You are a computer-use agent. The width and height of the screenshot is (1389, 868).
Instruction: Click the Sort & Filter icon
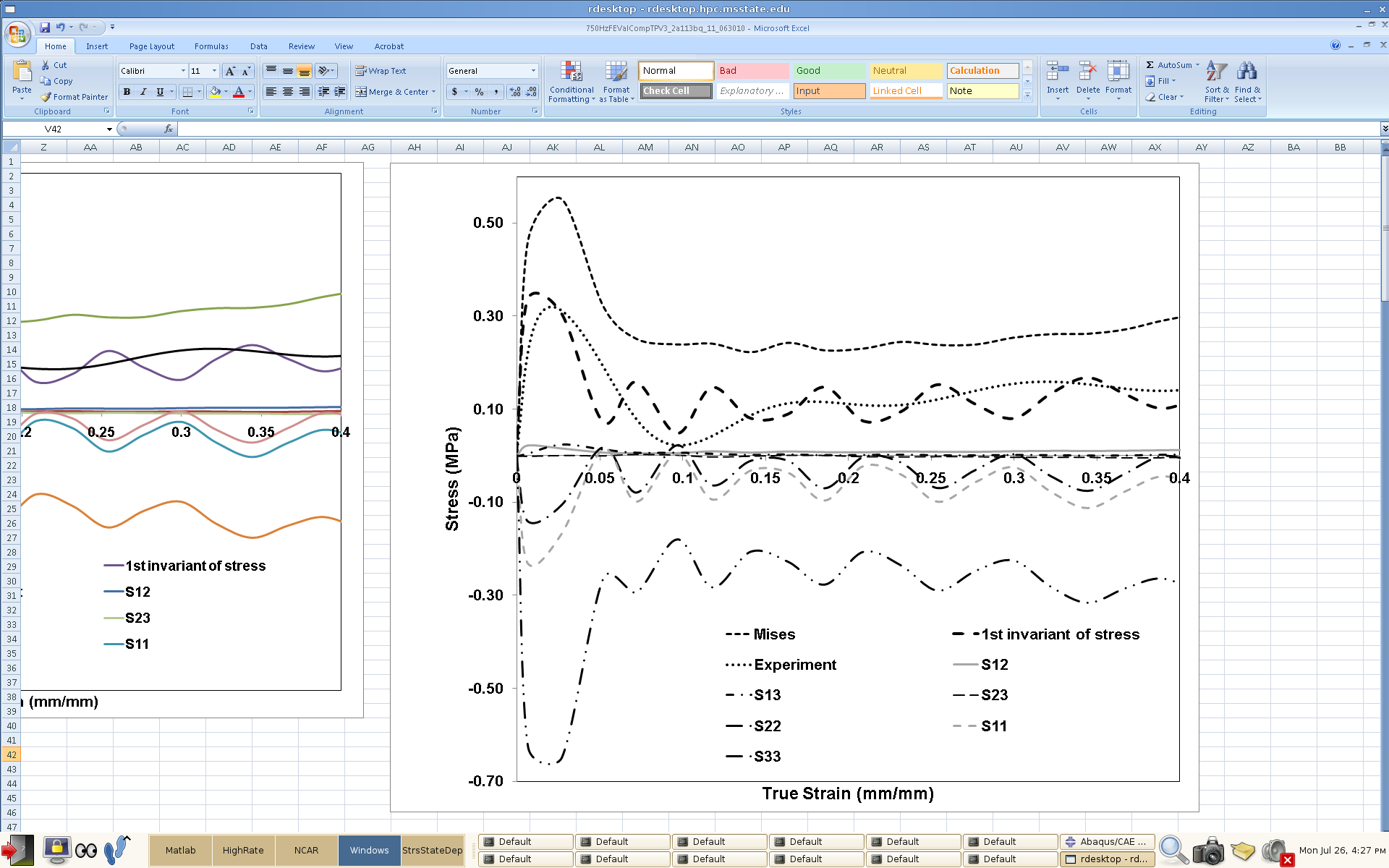point(1216,72)
